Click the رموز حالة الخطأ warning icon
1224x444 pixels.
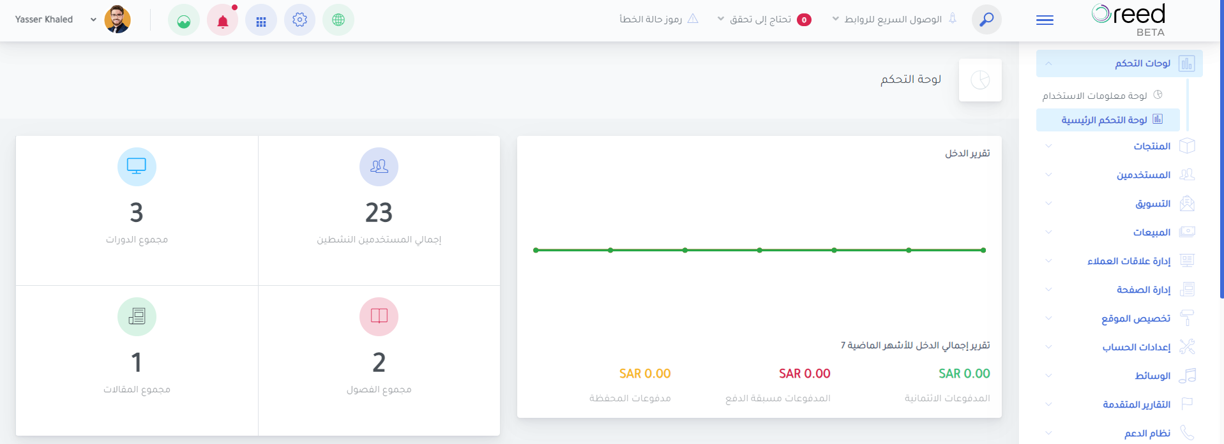(x=693, y=19)
